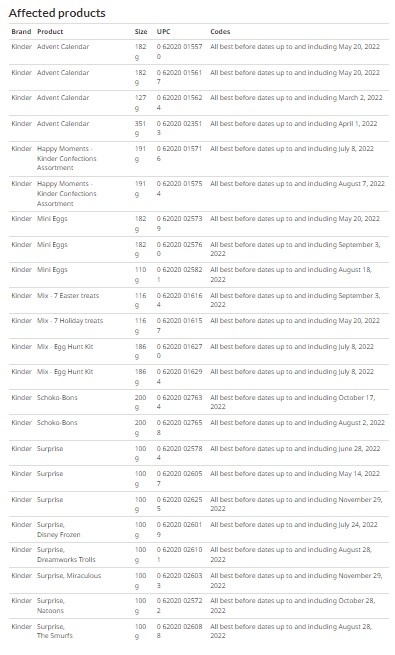Click Happy Moments row dated August 7, 2022
Screen dimensions: 395x655
point(199,194)
